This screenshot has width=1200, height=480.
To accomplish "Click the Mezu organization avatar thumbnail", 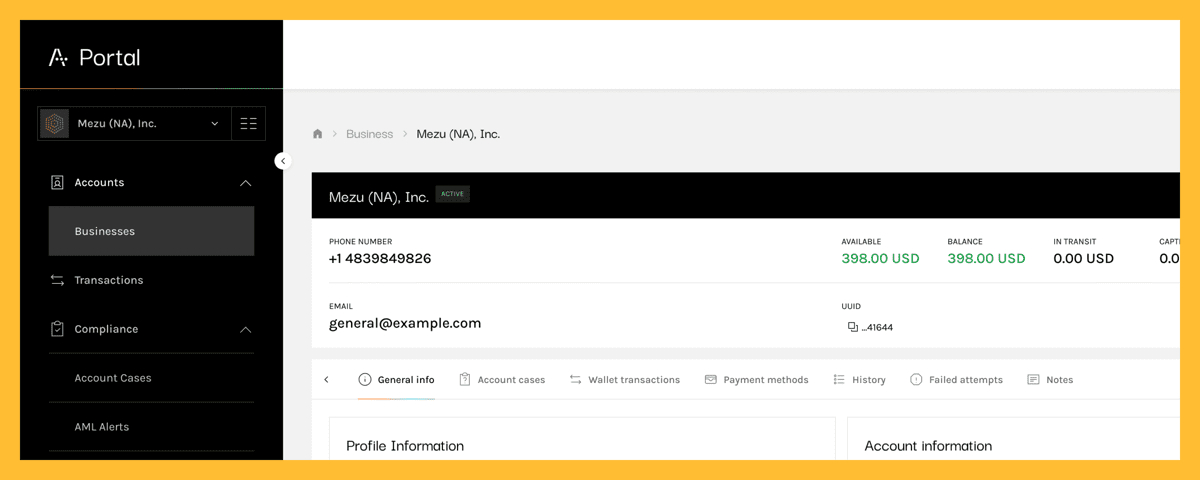I will pos(54,124).
